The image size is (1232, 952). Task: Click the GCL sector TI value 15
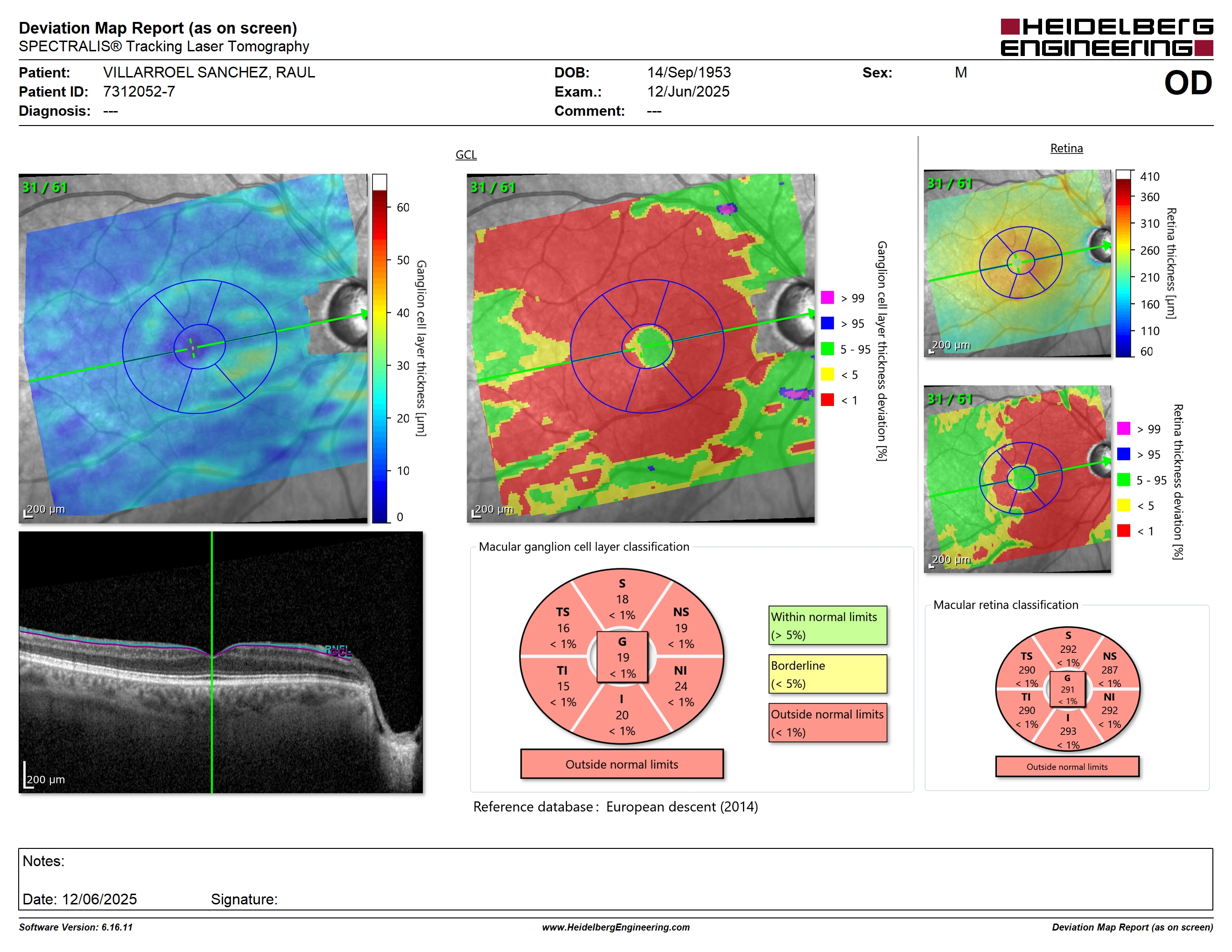(x=563, y=686)
